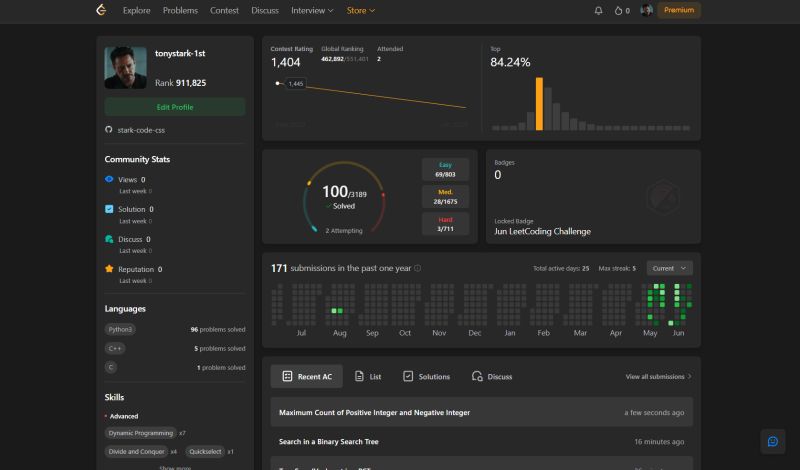Switch to the List tab

[x=368, y=376]
